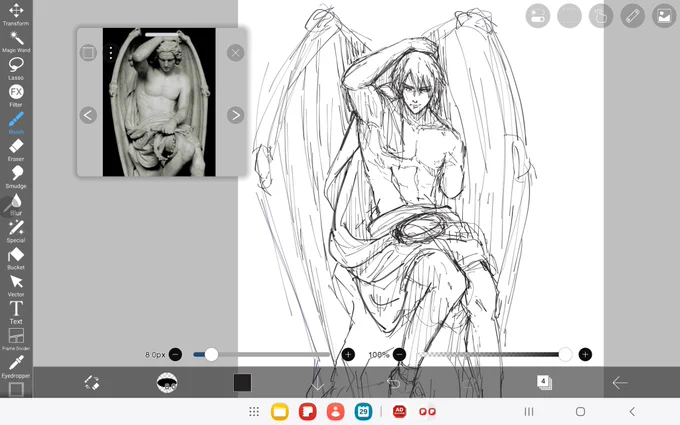Open the AD blocker app icon
The image size is (680, 425).
399,412
